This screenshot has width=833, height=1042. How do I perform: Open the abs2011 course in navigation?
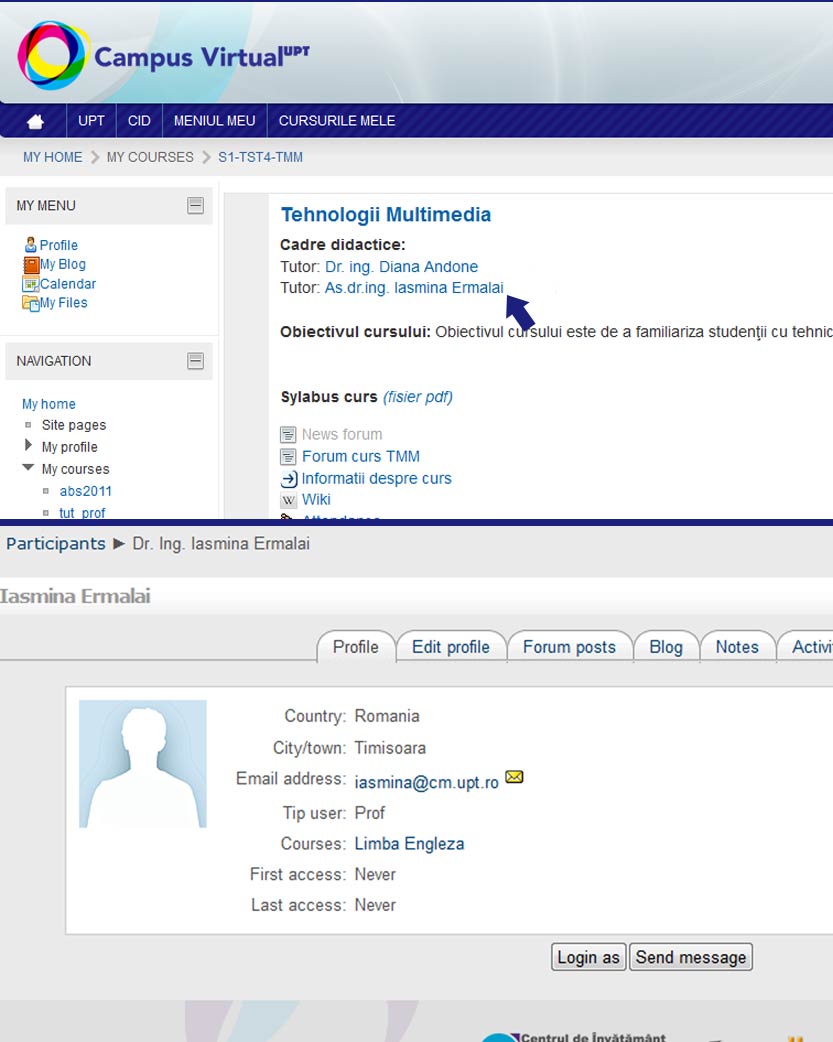pyautogui.click(x=86, y=491)
